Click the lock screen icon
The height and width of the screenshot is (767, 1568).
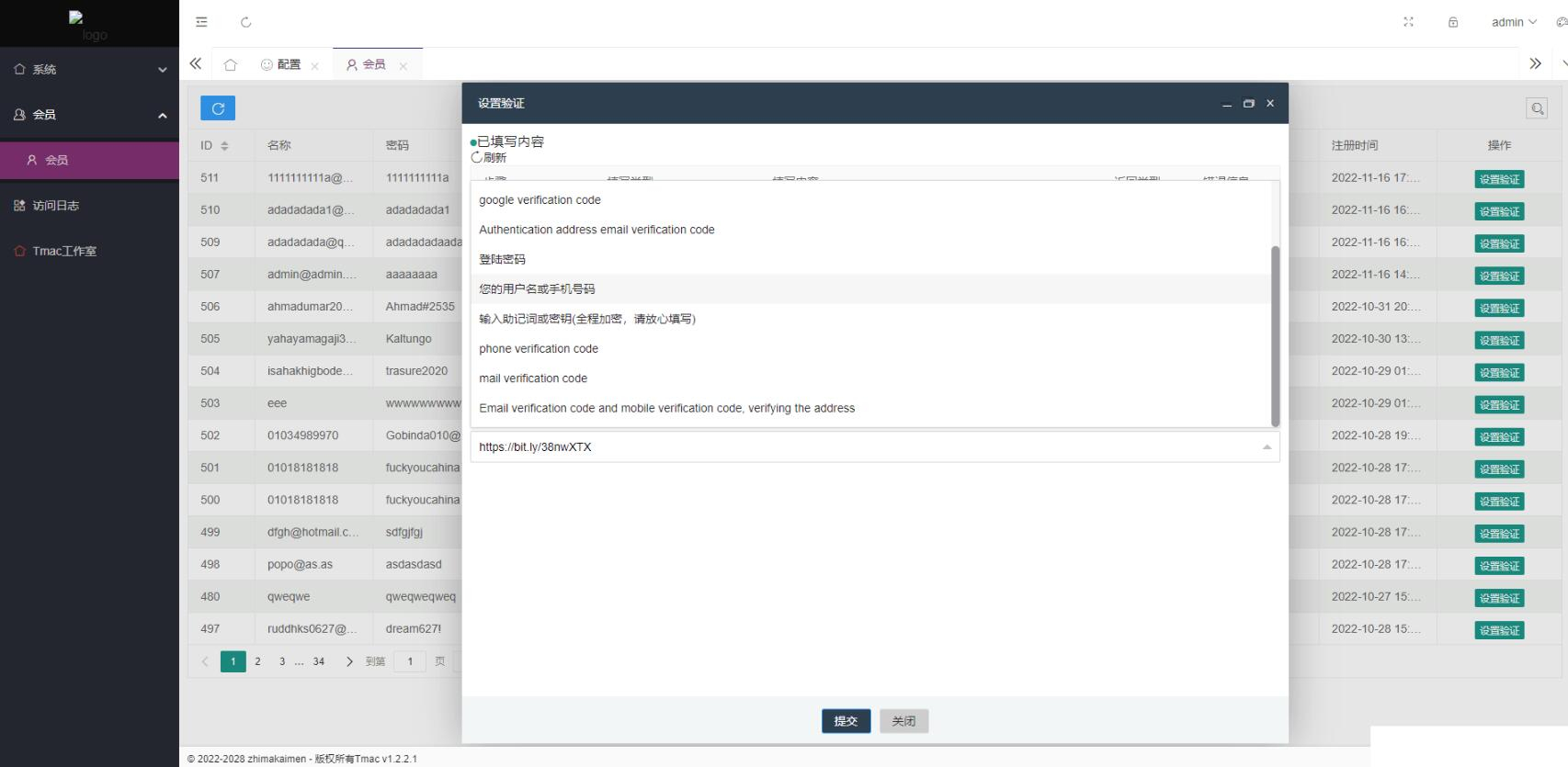1453,22
